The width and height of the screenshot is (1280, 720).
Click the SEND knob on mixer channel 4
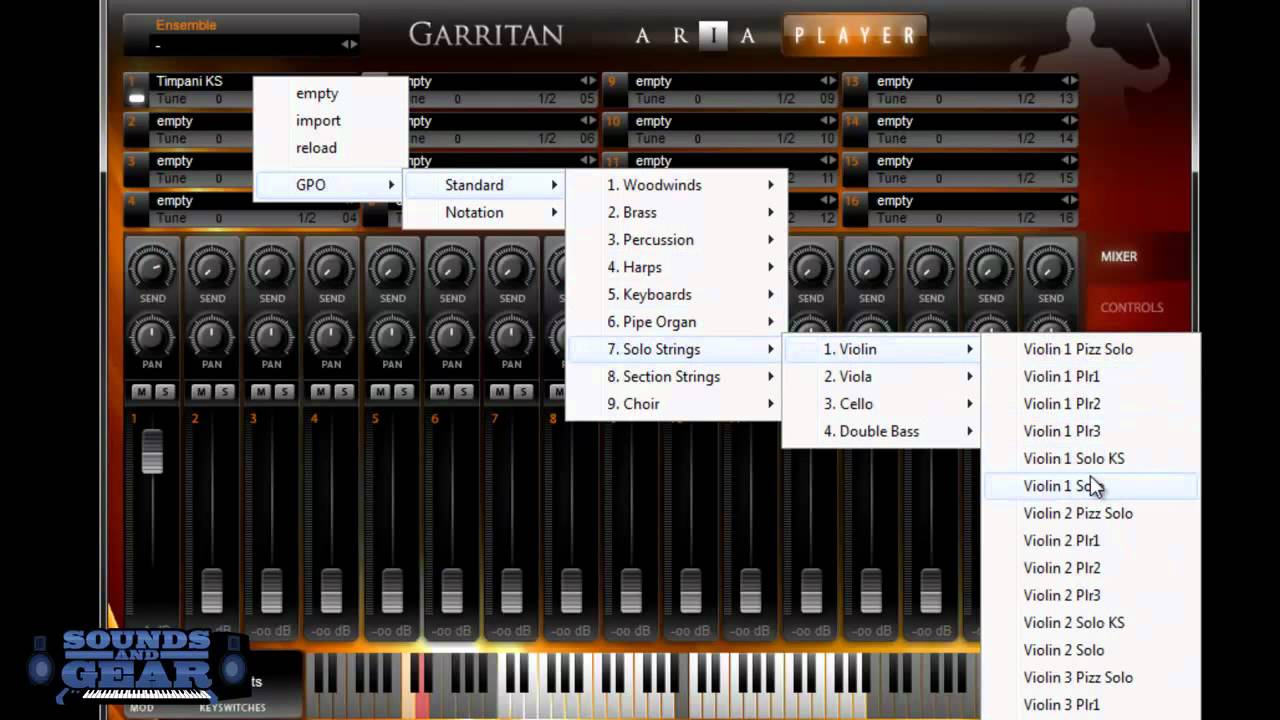coord(332,267)
